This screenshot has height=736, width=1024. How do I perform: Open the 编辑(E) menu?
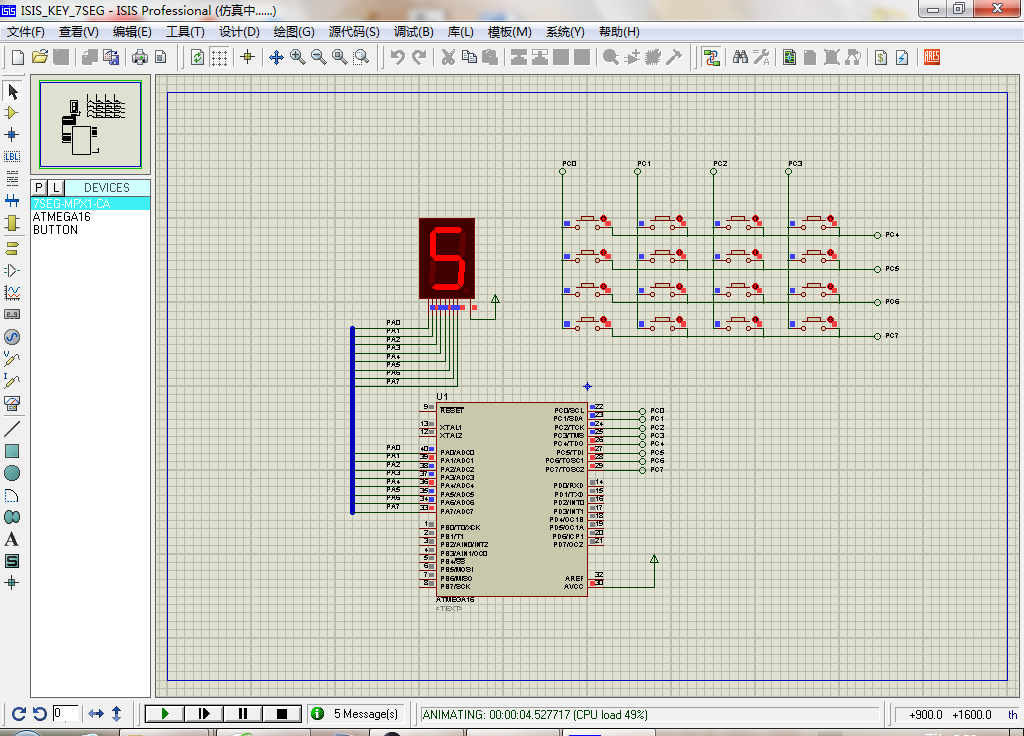tap(132, 32)
